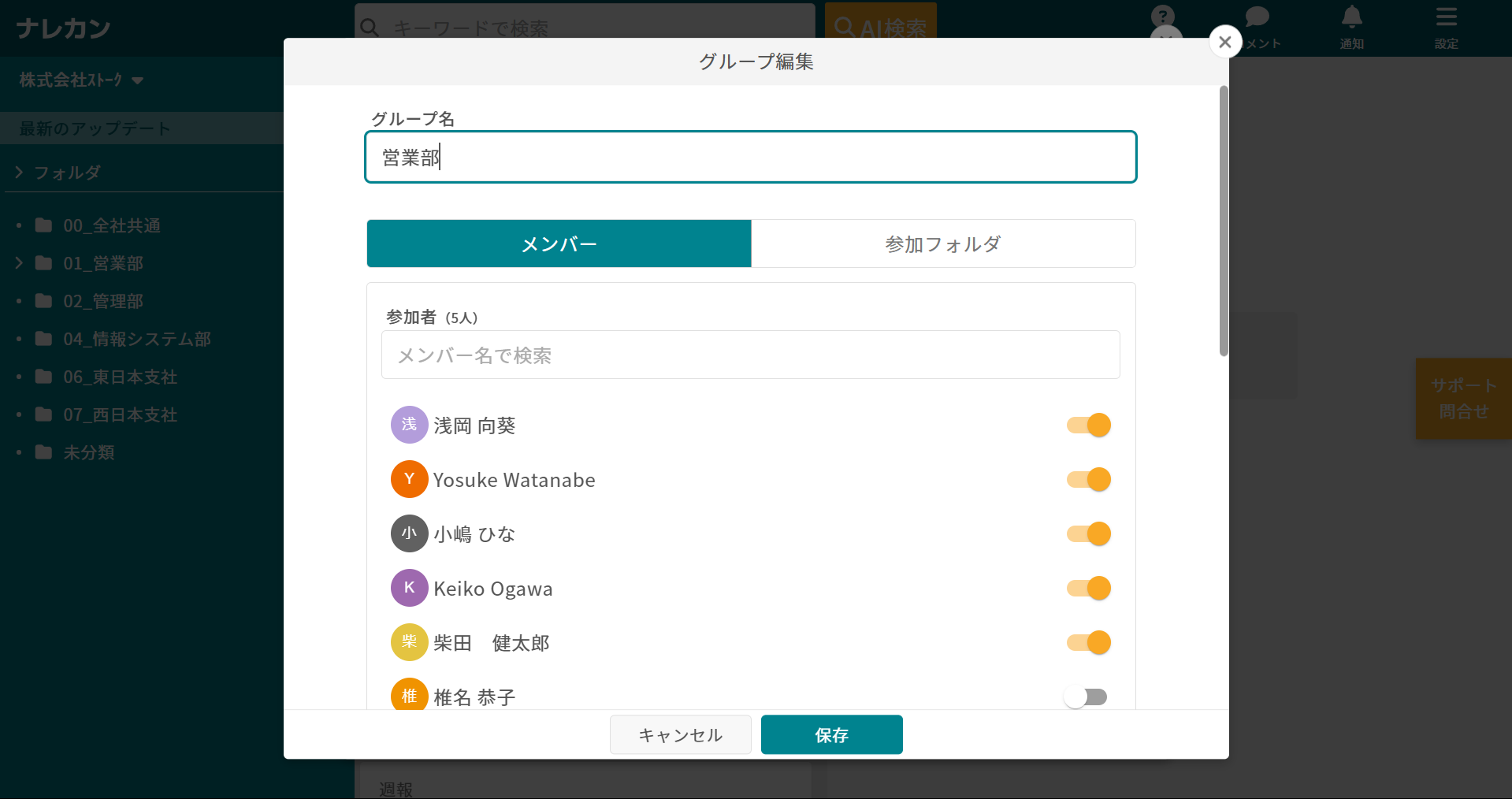Toggle membership for 柴田 健太郎
Screen dimensions: 1512x799
click(x=1089, y=643)
